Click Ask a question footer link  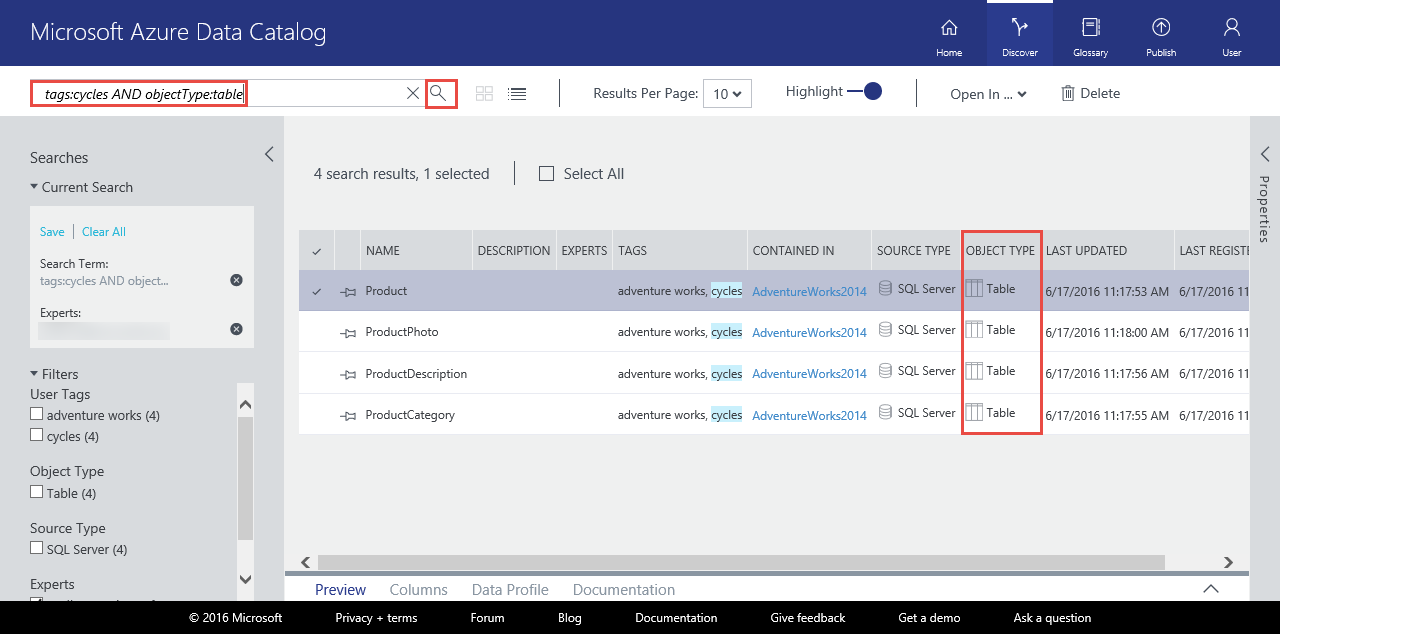(1052, 618)
